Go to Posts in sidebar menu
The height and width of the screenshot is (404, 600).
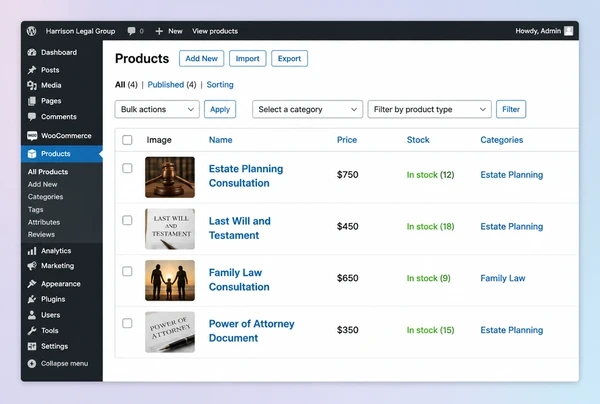pos(50,70)
